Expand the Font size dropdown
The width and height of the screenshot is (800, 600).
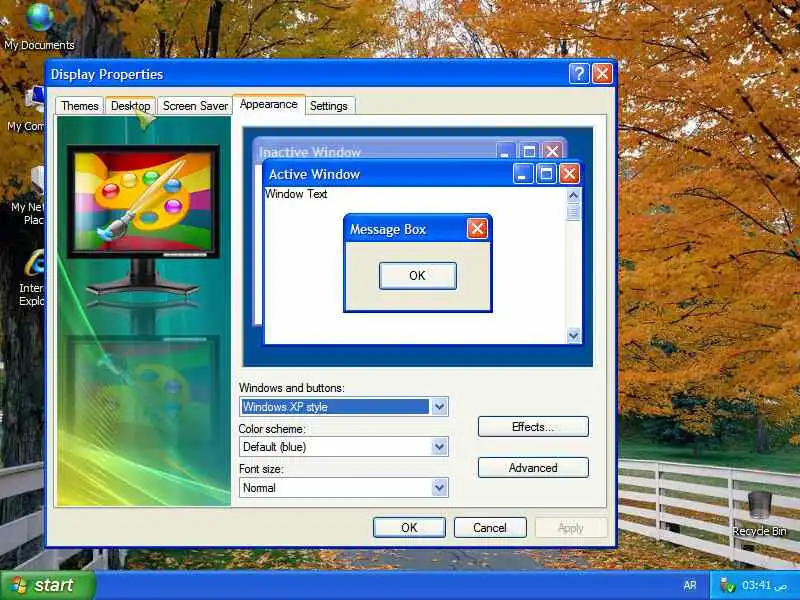(439, 488)
